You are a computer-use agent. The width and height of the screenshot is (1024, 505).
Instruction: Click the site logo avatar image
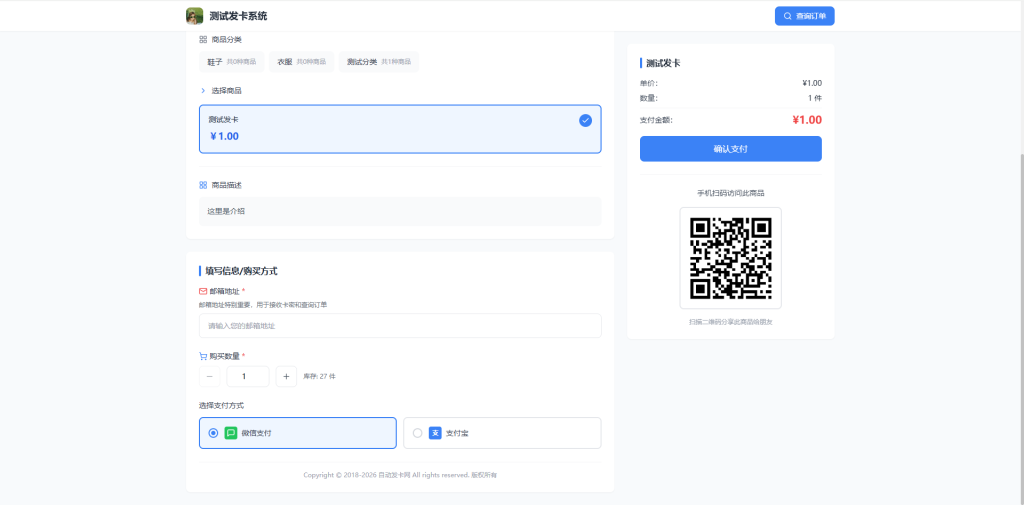pos(195,16)
